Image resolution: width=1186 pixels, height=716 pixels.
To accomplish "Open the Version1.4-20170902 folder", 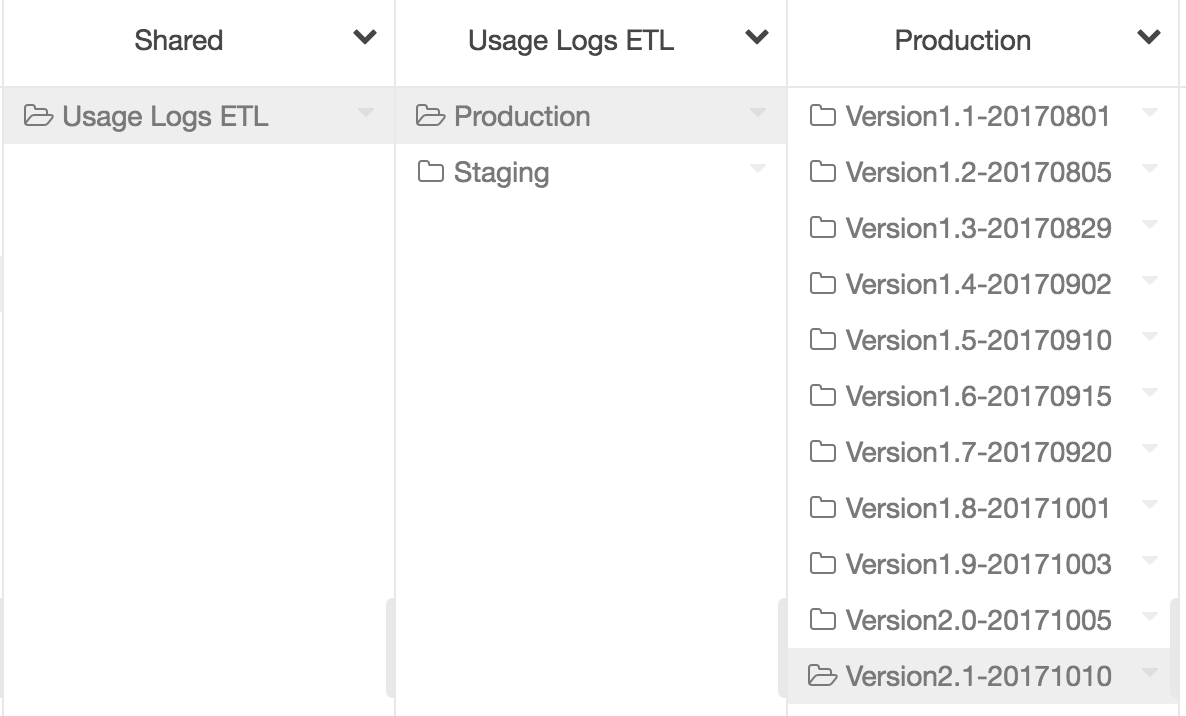I will tap(978, 284).
